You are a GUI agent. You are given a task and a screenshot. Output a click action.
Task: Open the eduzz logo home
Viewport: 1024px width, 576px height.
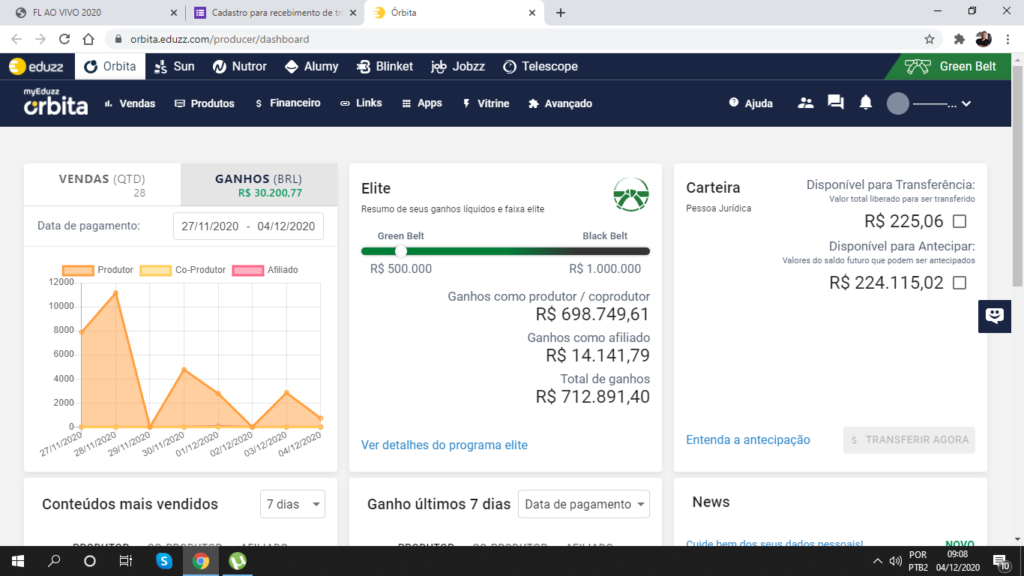pos(37,67)
